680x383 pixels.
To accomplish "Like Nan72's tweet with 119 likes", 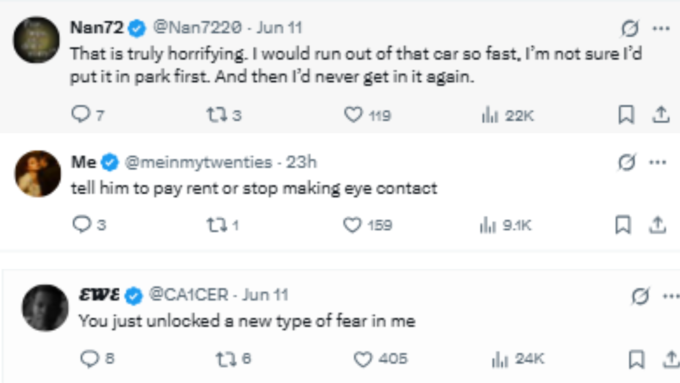I will [x=367, y=115].
